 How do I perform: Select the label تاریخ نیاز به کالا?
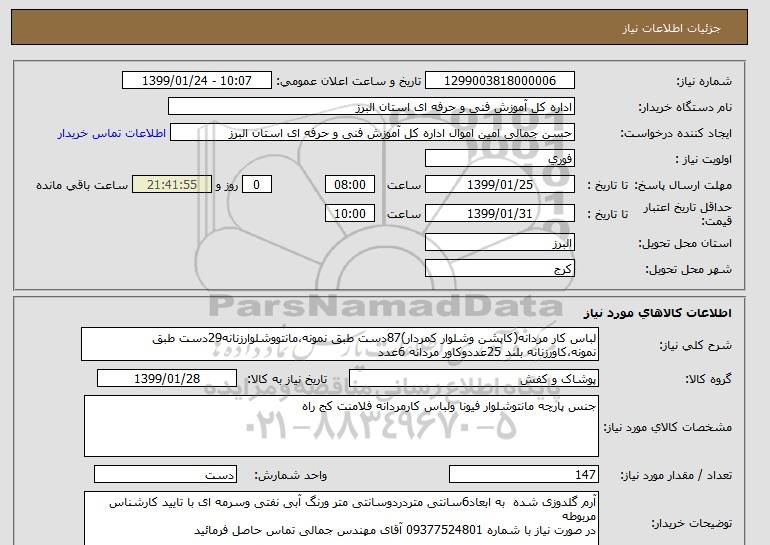(x=287, y=379)
